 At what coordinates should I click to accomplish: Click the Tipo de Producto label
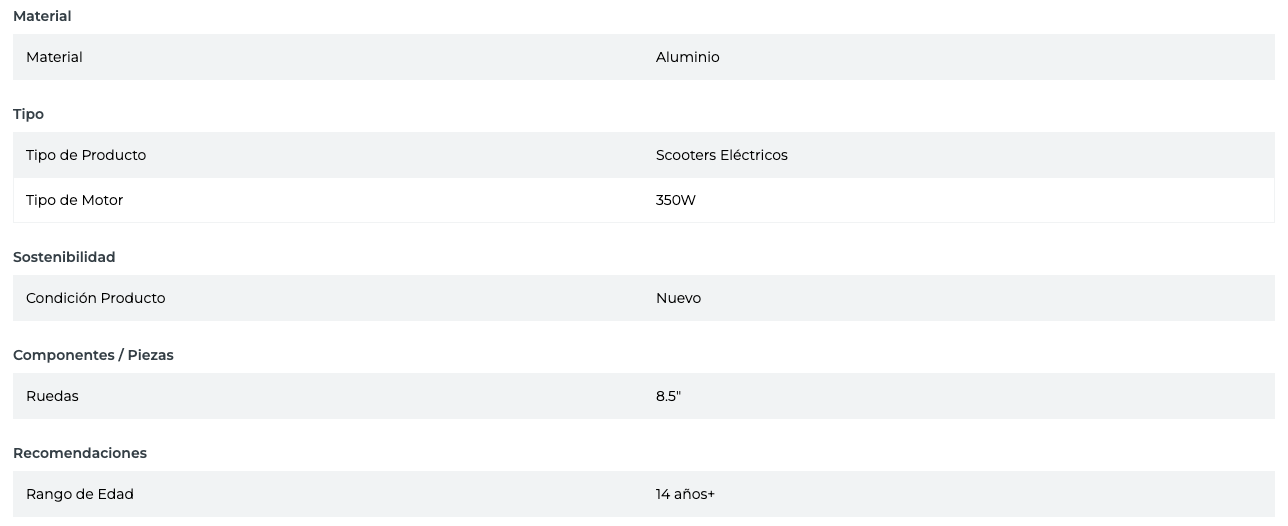(x=86, y=155)
